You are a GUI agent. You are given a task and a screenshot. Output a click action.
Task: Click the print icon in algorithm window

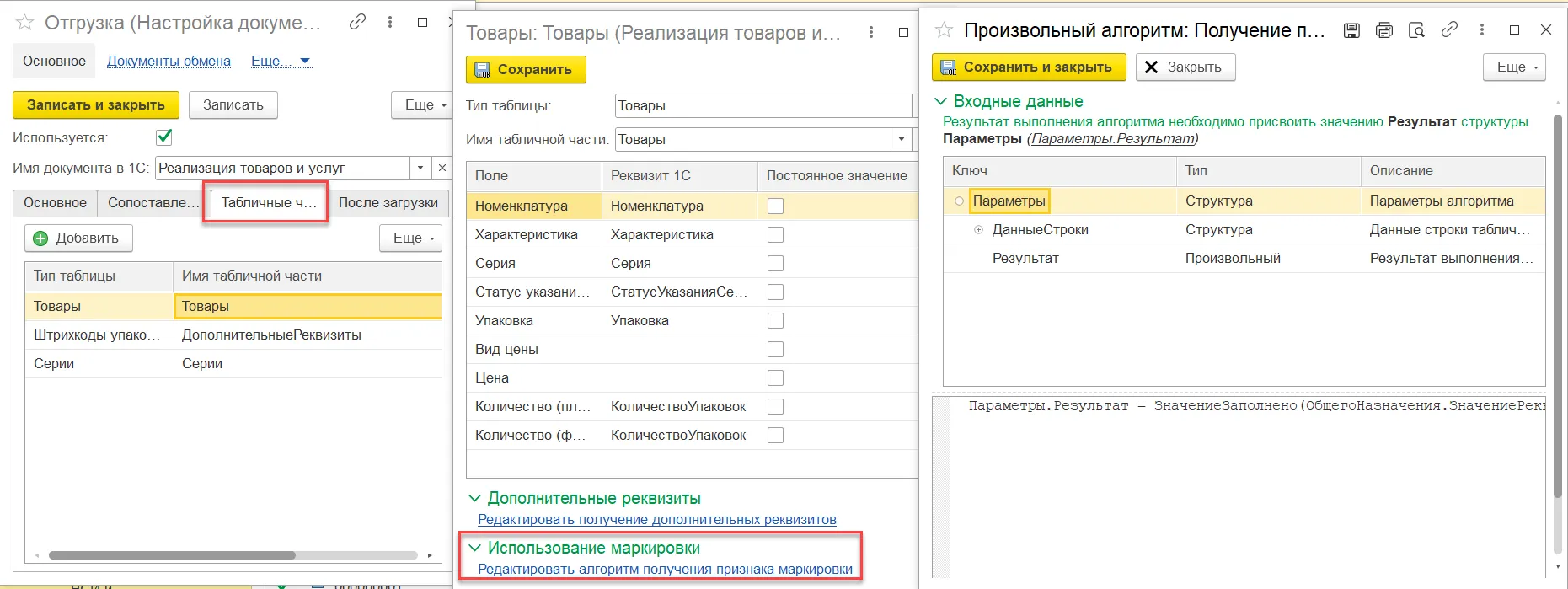click(x=1384, y=30)
